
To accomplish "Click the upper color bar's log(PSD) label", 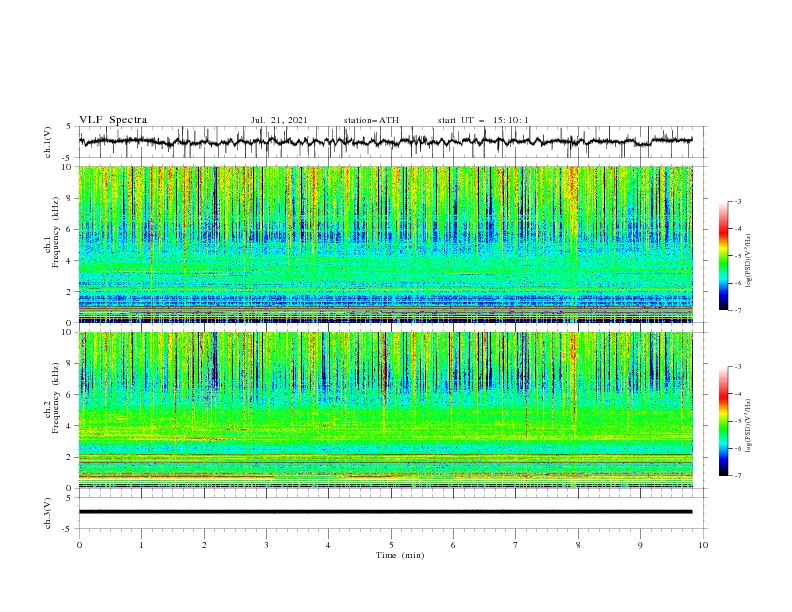I will point(749,261).
